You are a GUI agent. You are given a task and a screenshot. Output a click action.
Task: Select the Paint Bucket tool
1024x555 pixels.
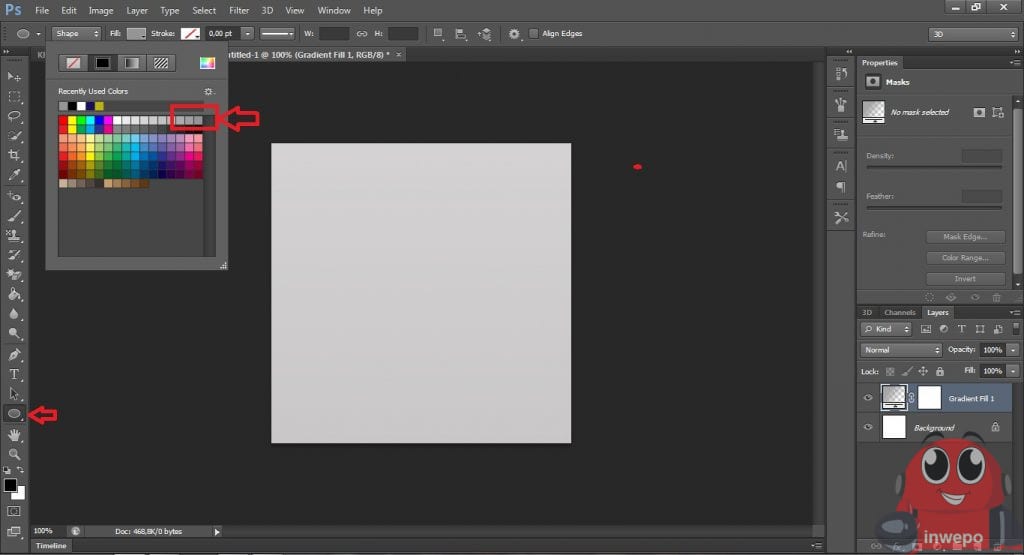click(x=14, y=294)
